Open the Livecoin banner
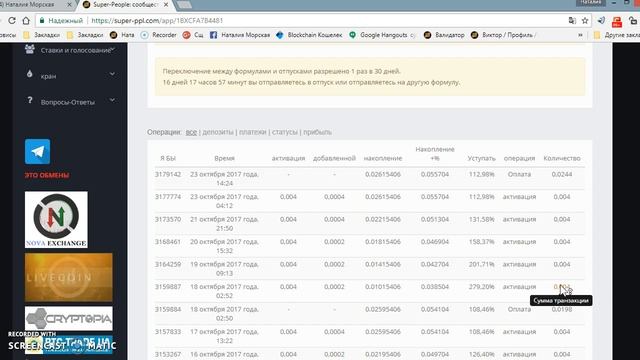The image size is (640, 360). [69, 278]
